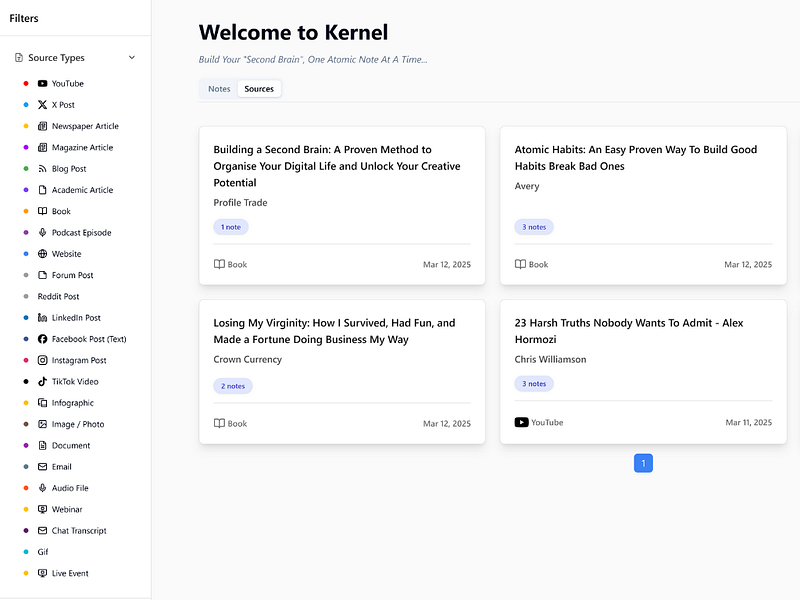Click the X Post icon in filters
Image resolution: width=800 pixels, height=600 pixels.
pos(42,105)
